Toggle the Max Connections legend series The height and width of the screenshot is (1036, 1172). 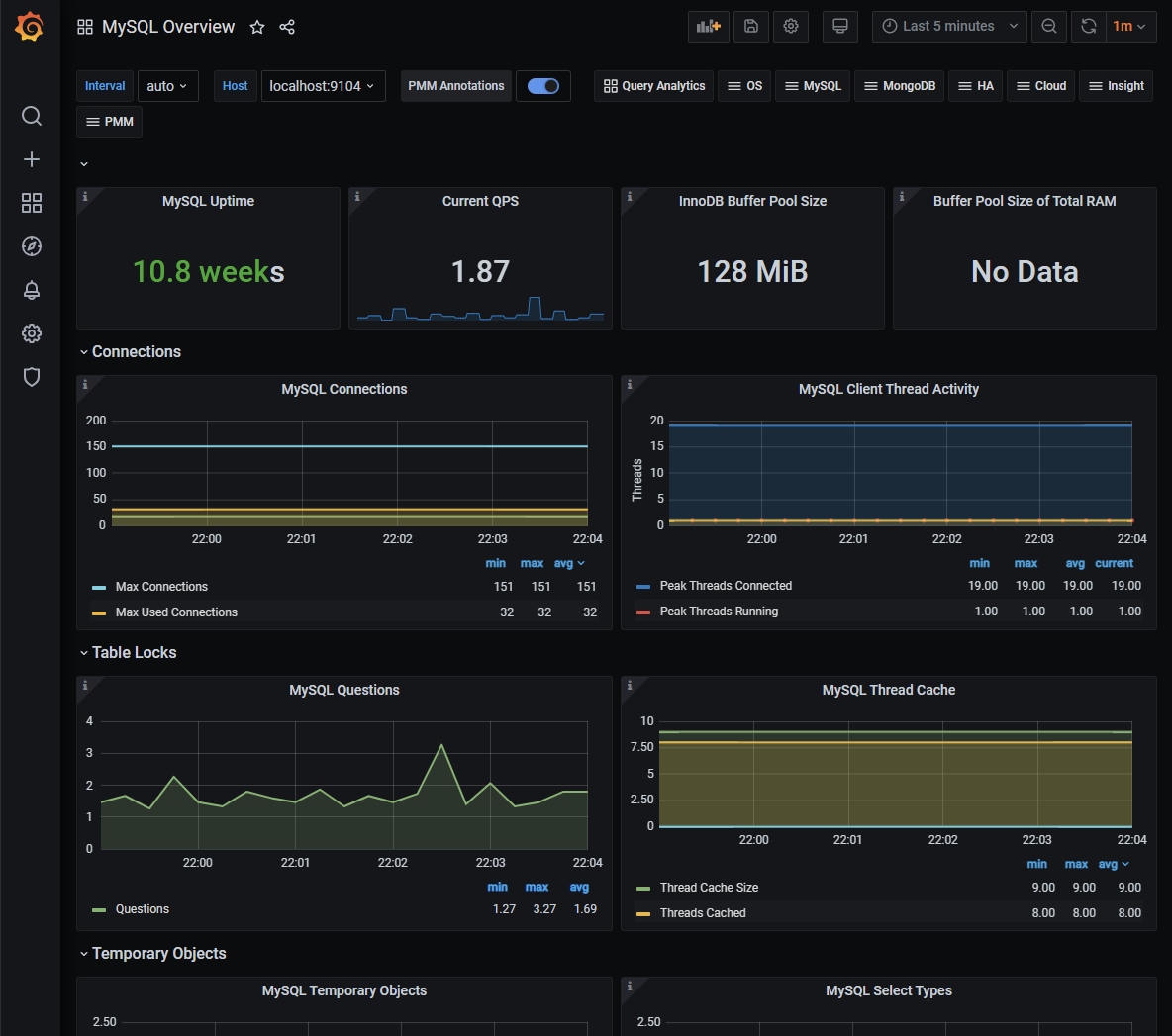161,587
